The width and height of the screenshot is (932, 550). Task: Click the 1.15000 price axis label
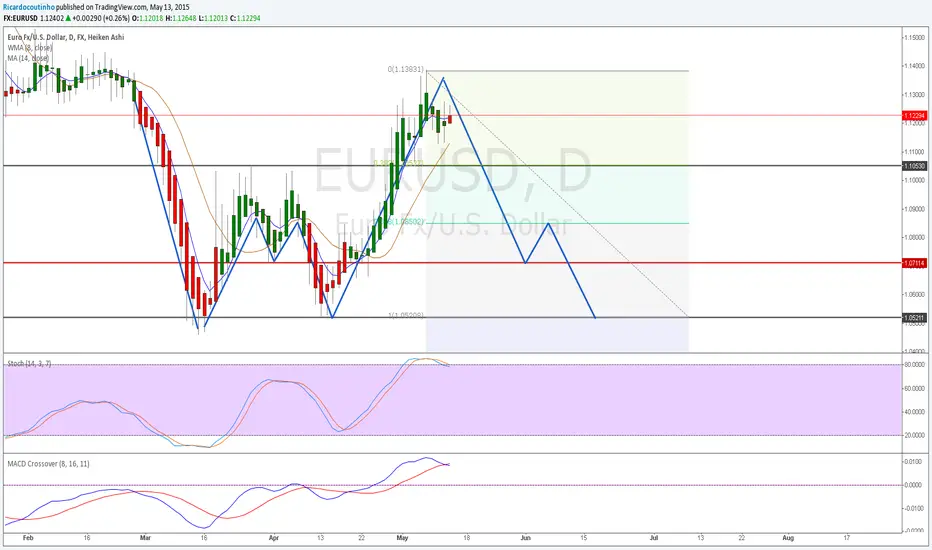(915, 37)
